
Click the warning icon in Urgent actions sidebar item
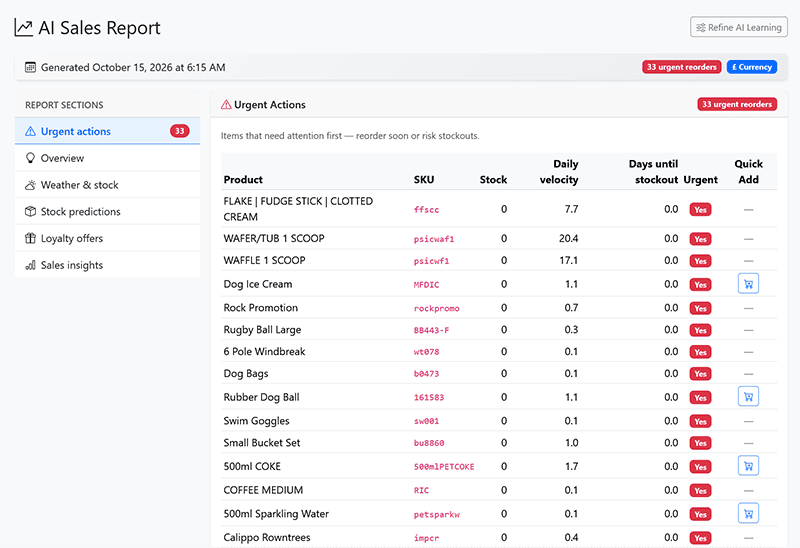pos(31,131)
